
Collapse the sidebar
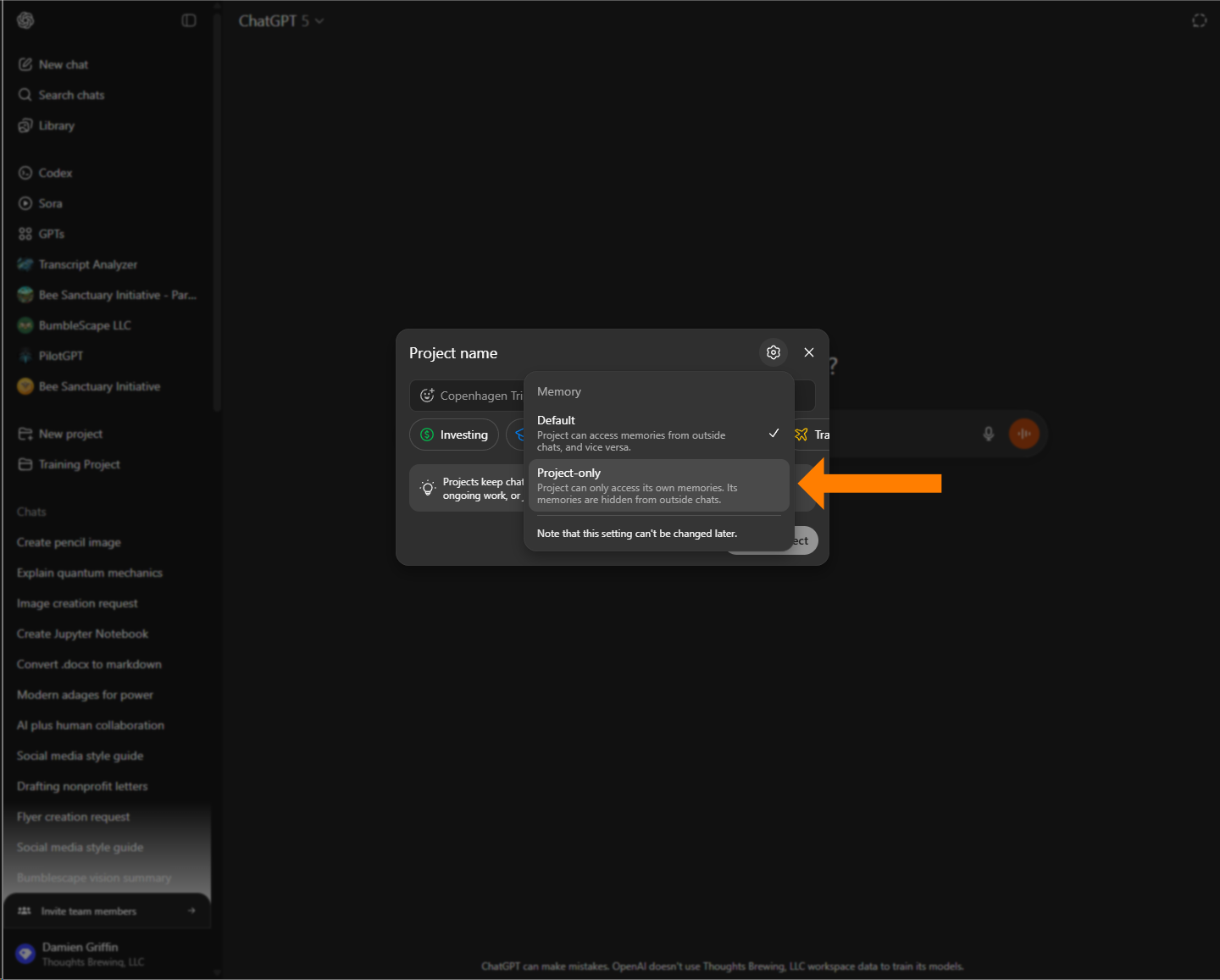click(188, 19)
